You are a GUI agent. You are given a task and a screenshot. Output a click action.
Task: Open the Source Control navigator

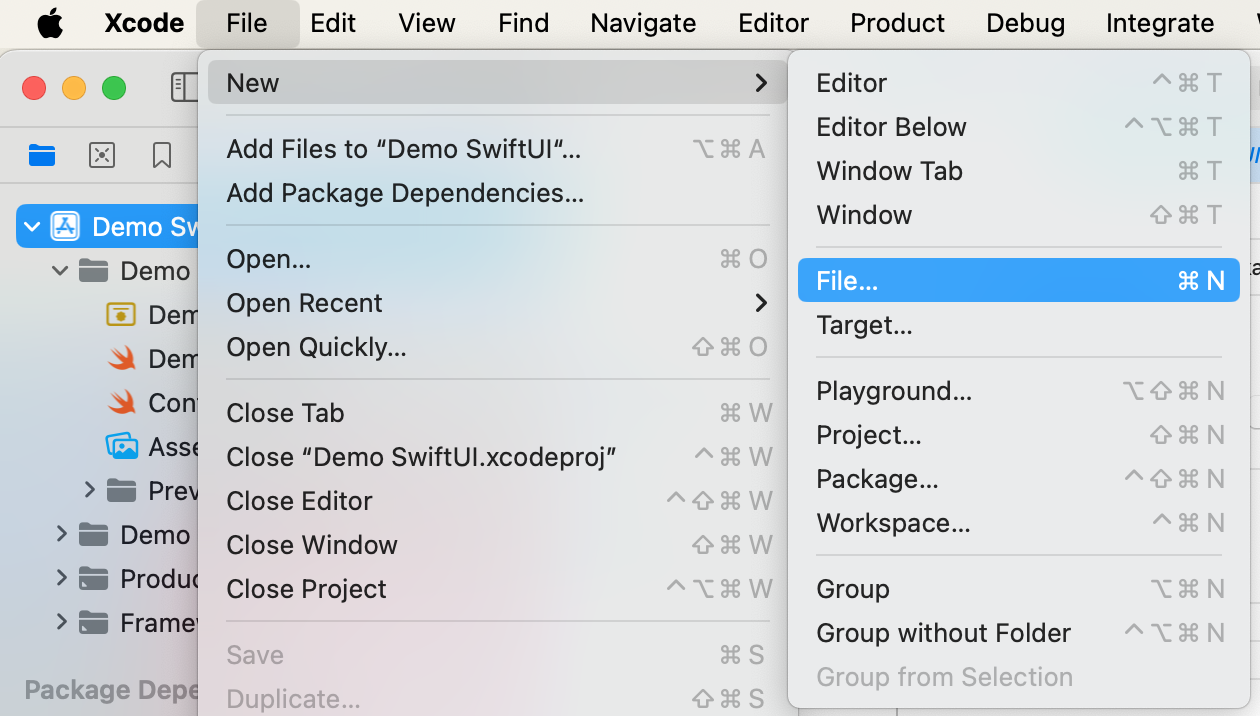102,155
